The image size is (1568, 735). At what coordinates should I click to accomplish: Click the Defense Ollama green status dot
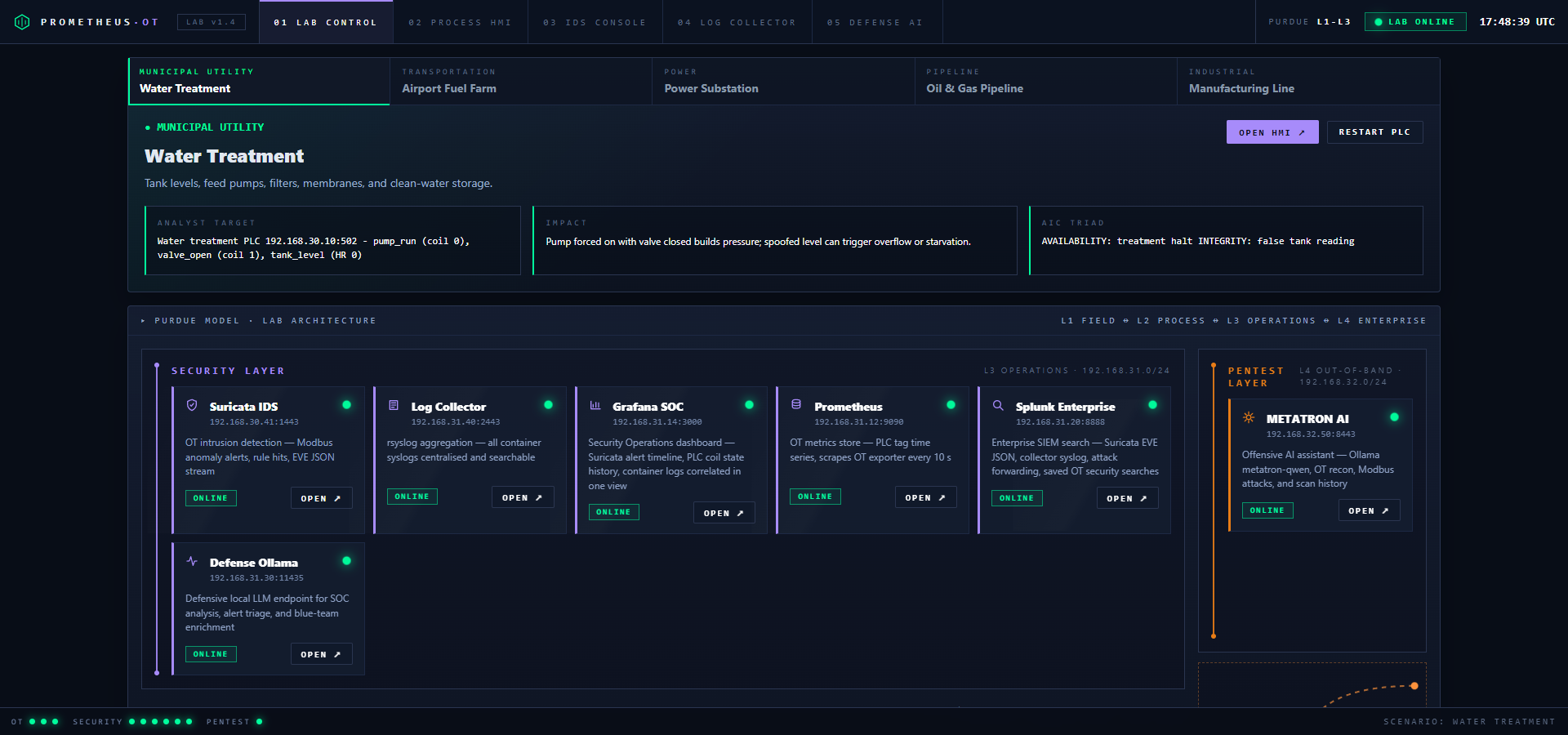click(347, 561)
